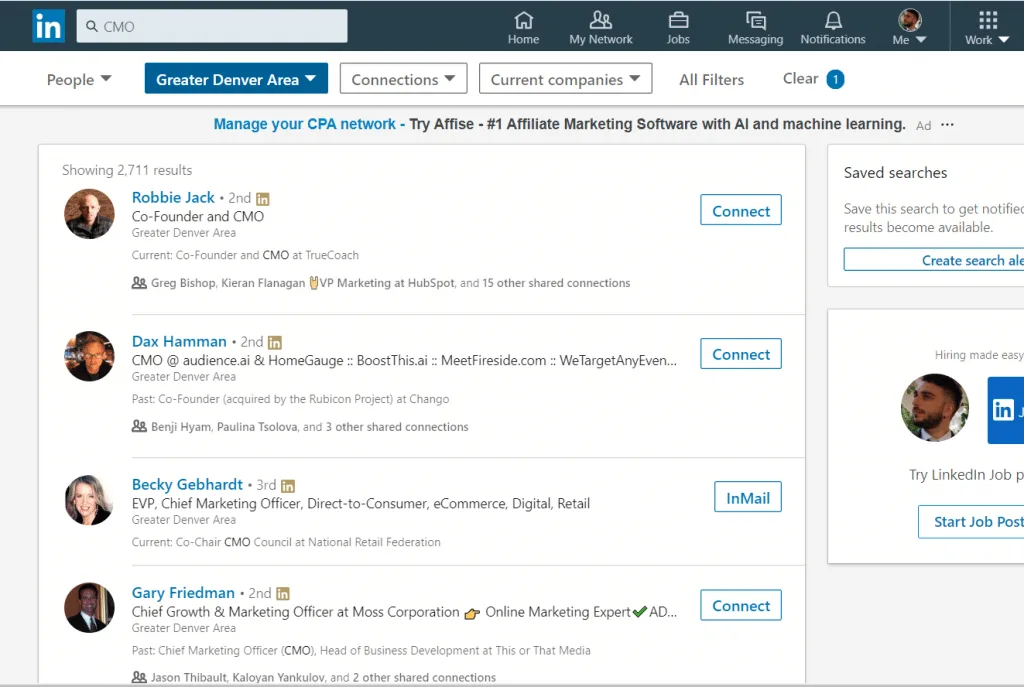Open Robbie Jack's profile name link
This screenshot has height=687, width=1024.
pyautogui.click(x=173, y=197)
